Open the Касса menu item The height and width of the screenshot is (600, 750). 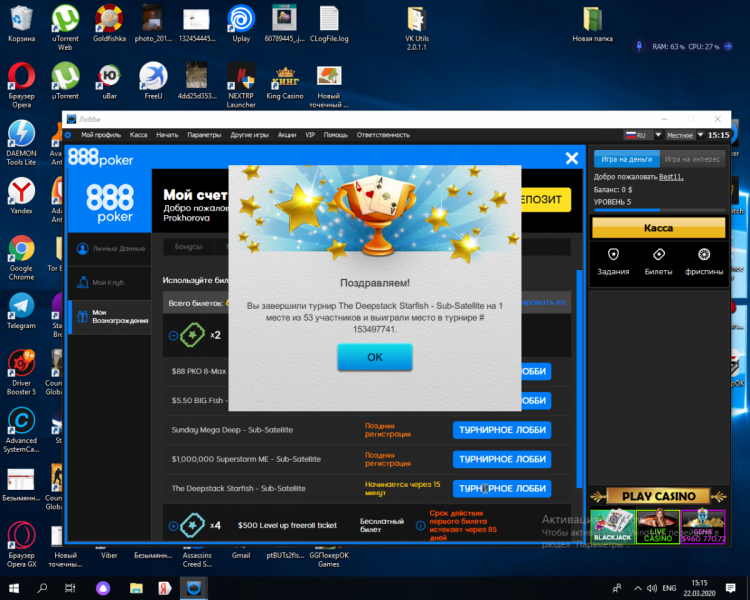pyautogui.click(x=139, y=134)
